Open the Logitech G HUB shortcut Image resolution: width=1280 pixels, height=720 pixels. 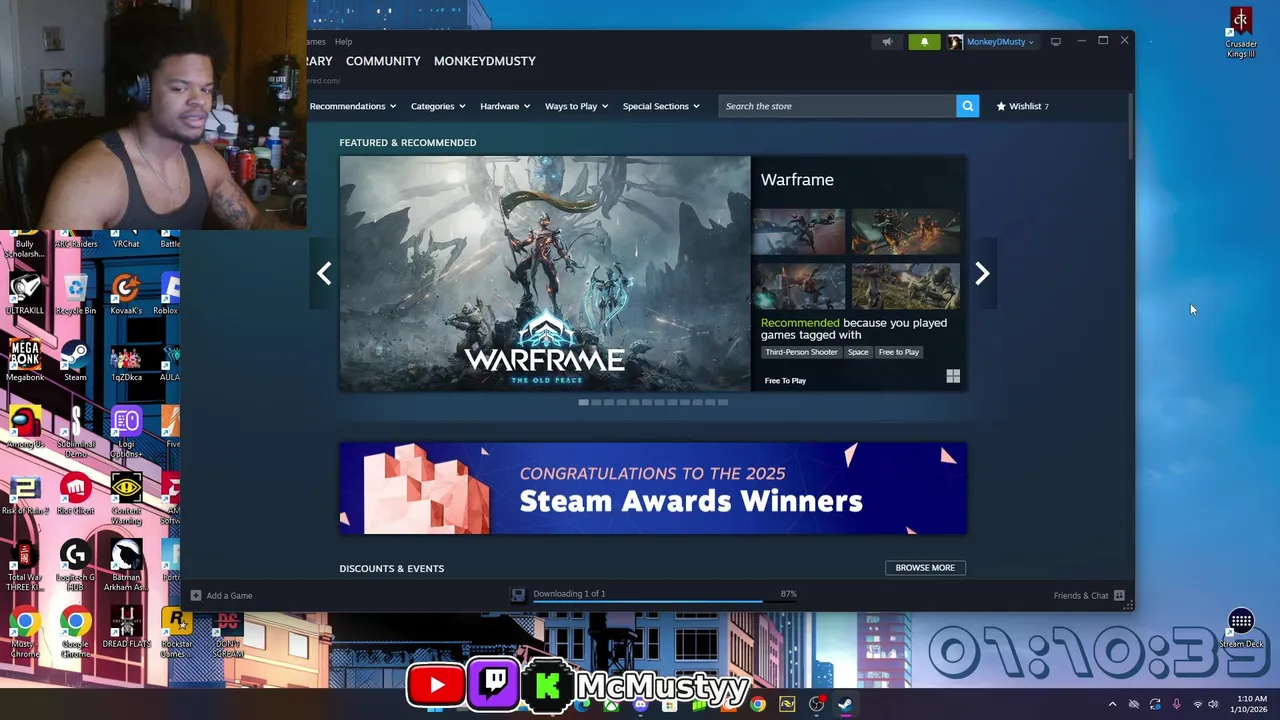(x=75, y=566)
